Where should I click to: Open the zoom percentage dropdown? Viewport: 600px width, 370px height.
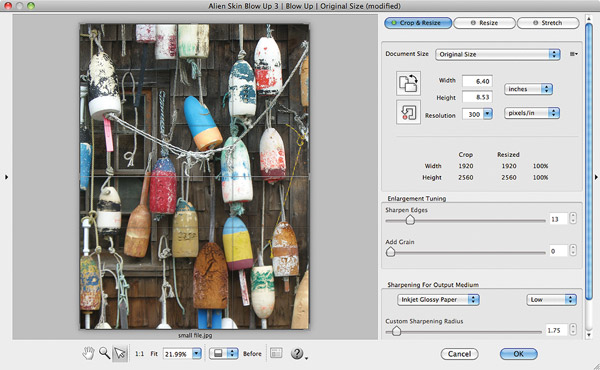196,354
